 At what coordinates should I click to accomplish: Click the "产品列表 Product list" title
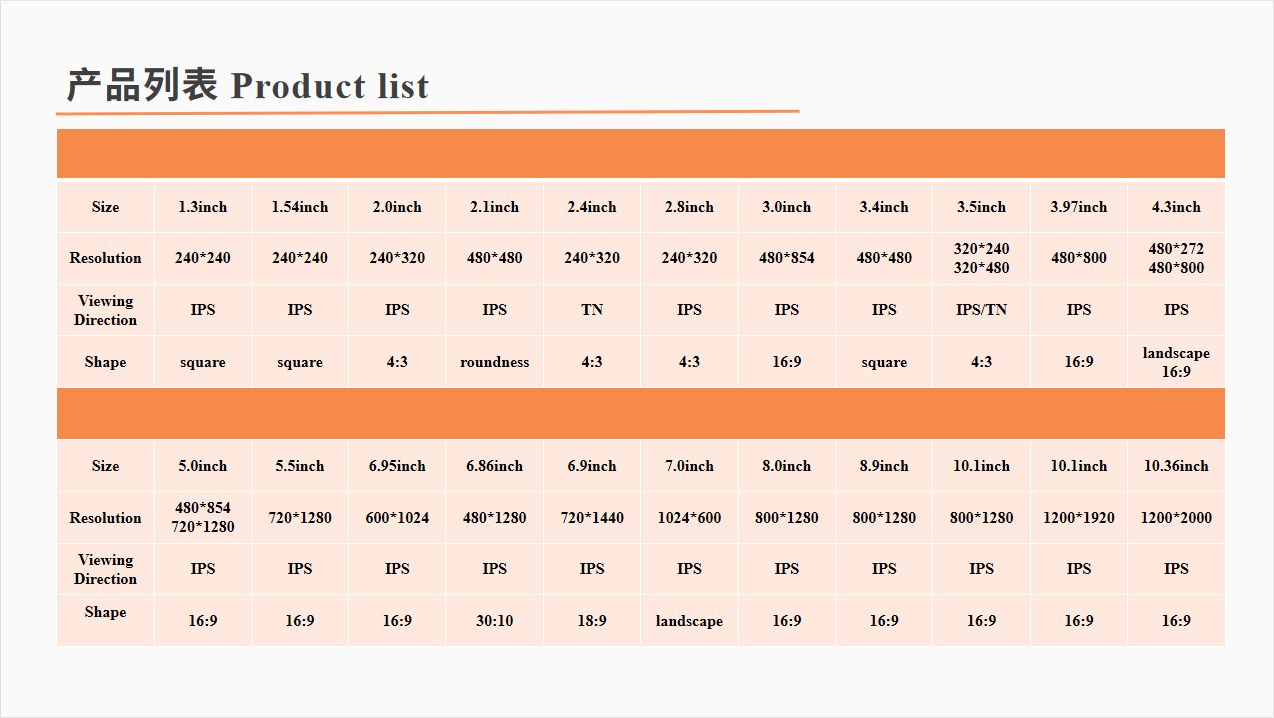tap(248, 86)
